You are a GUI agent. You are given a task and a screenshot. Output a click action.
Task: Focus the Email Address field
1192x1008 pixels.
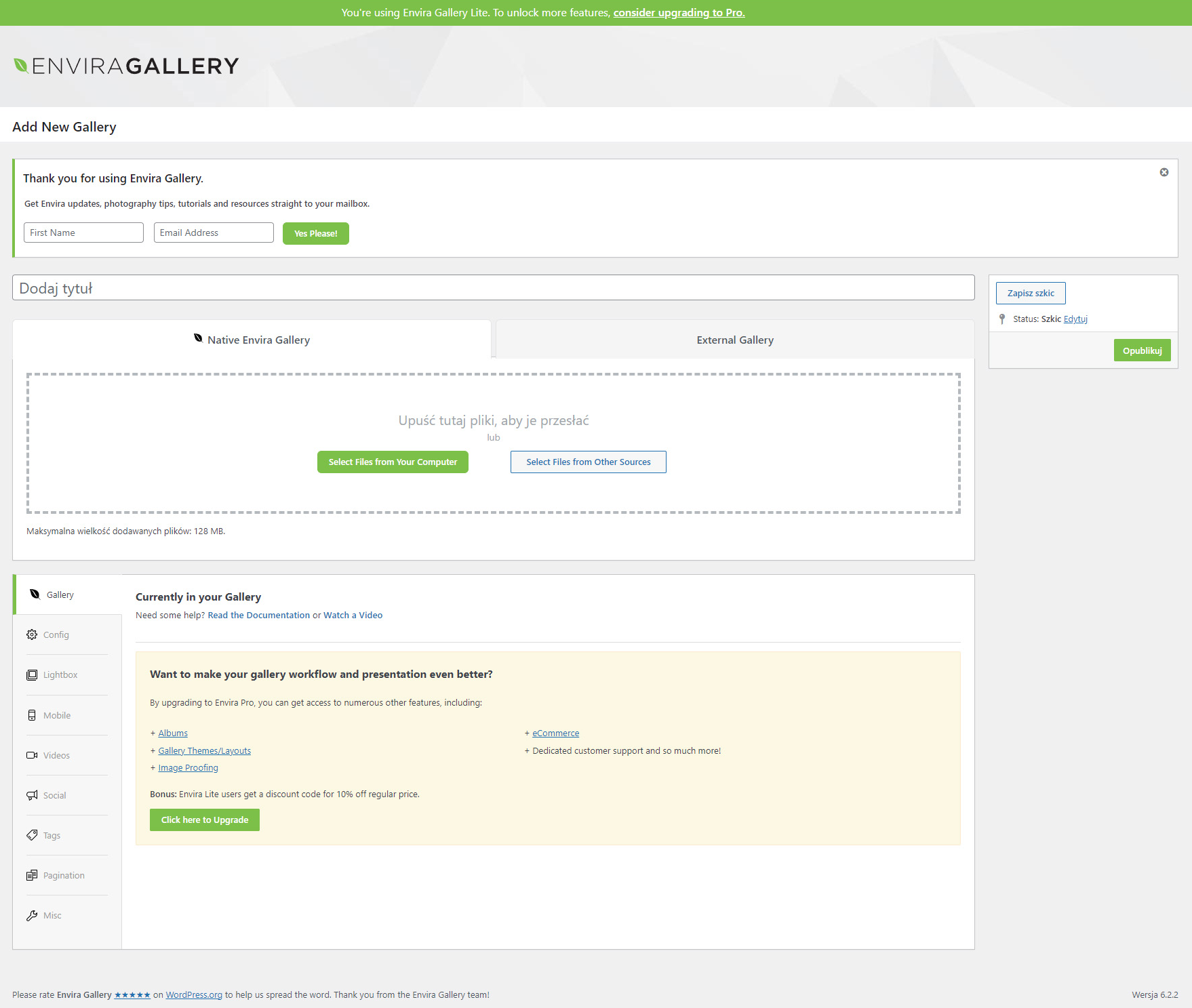214,233
